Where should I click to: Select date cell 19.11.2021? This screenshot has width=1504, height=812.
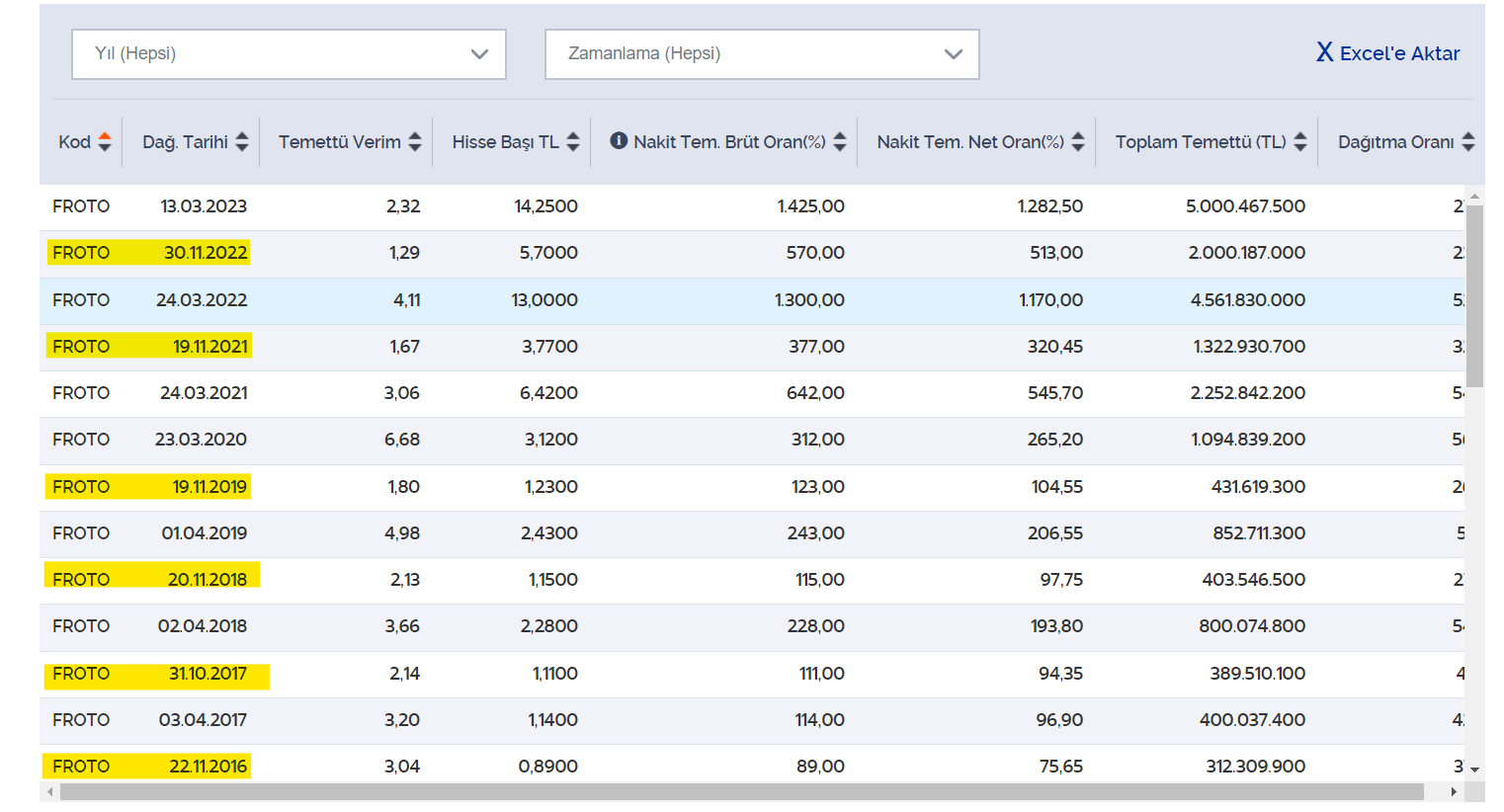coord(209,347)
